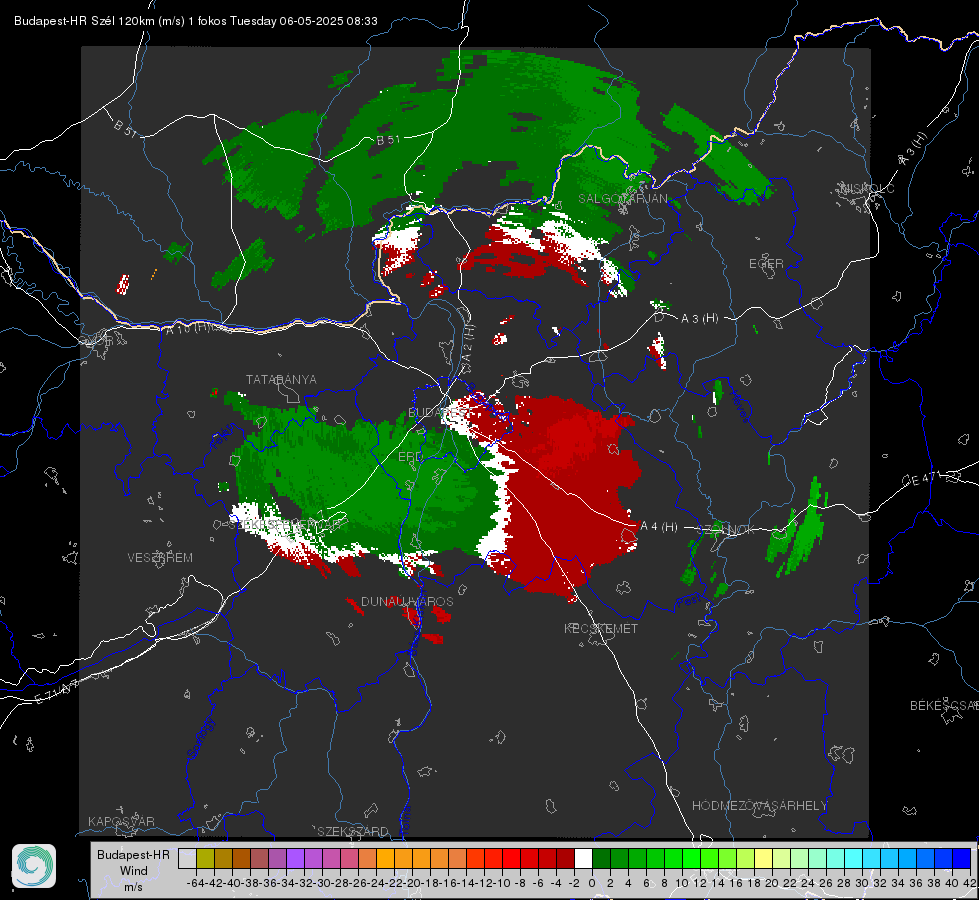Viewport: 979px width, 900px height.
Task: Click the 'A 4 (H)' road label
Action: [x=659, y=527]
